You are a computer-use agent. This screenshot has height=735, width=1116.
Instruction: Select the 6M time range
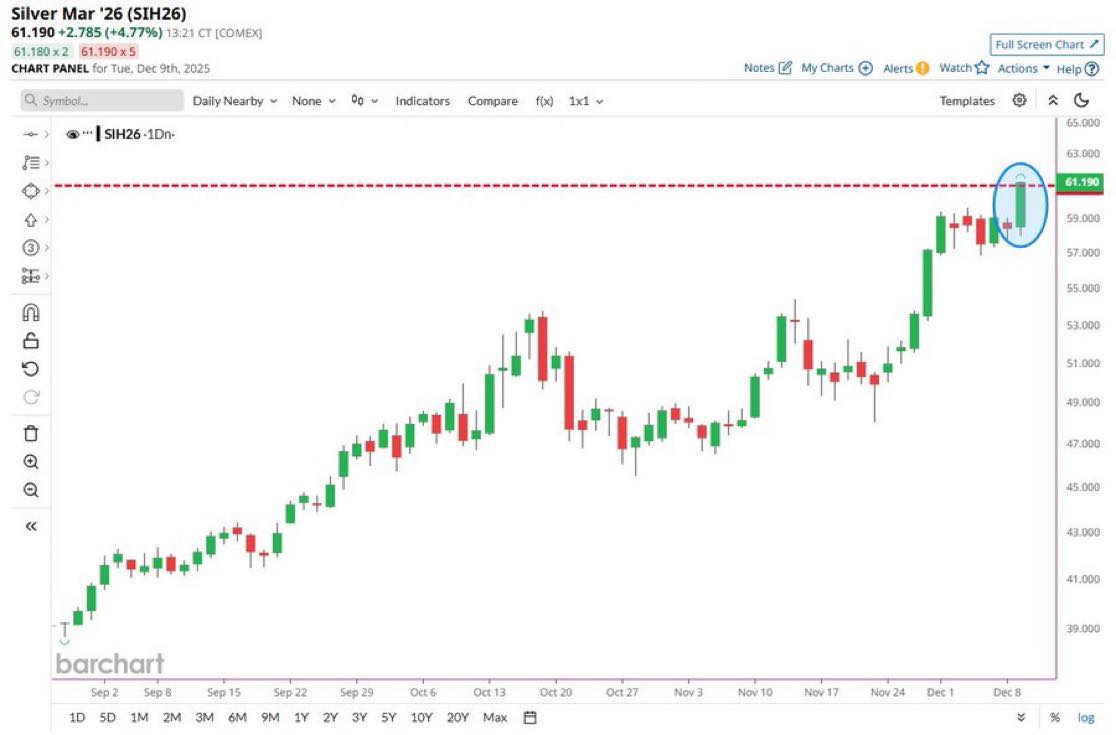coord(237,717)
